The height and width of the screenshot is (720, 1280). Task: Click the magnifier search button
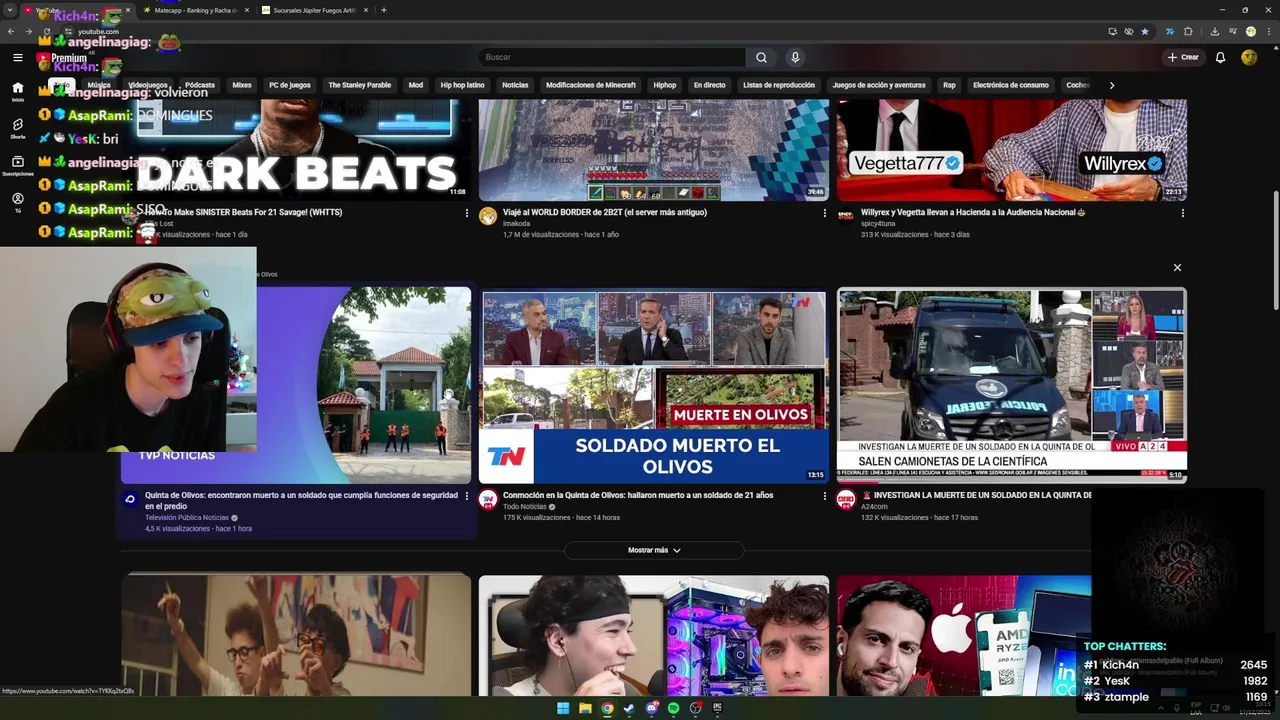(x=761, y=57)
